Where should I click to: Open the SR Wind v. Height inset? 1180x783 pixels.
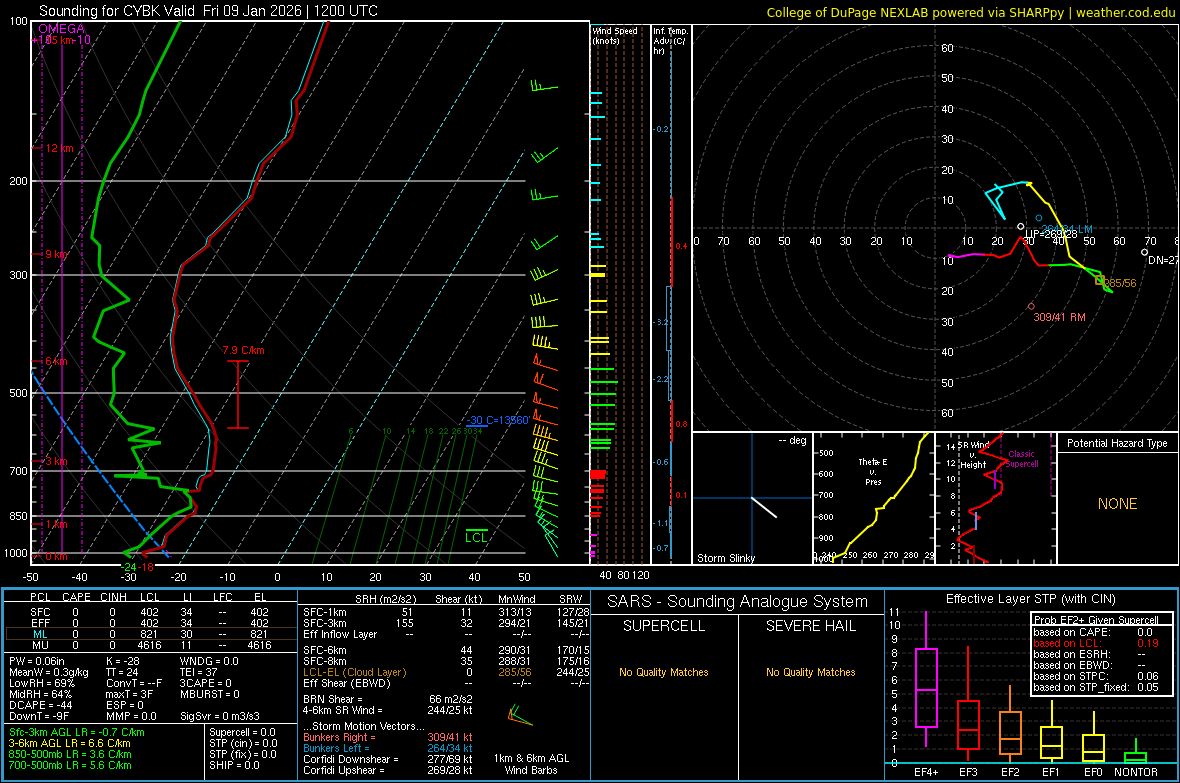996,498
